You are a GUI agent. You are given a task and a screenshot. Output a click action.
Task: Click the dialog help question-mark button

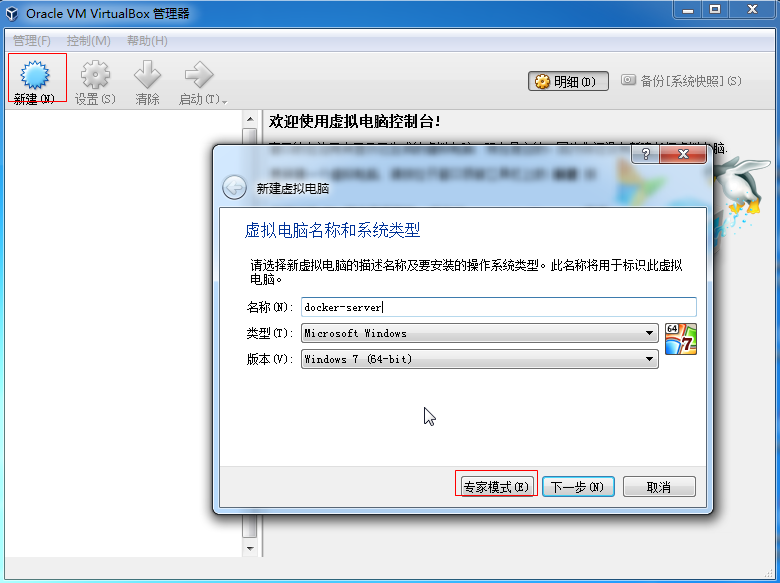pos(645,154)
